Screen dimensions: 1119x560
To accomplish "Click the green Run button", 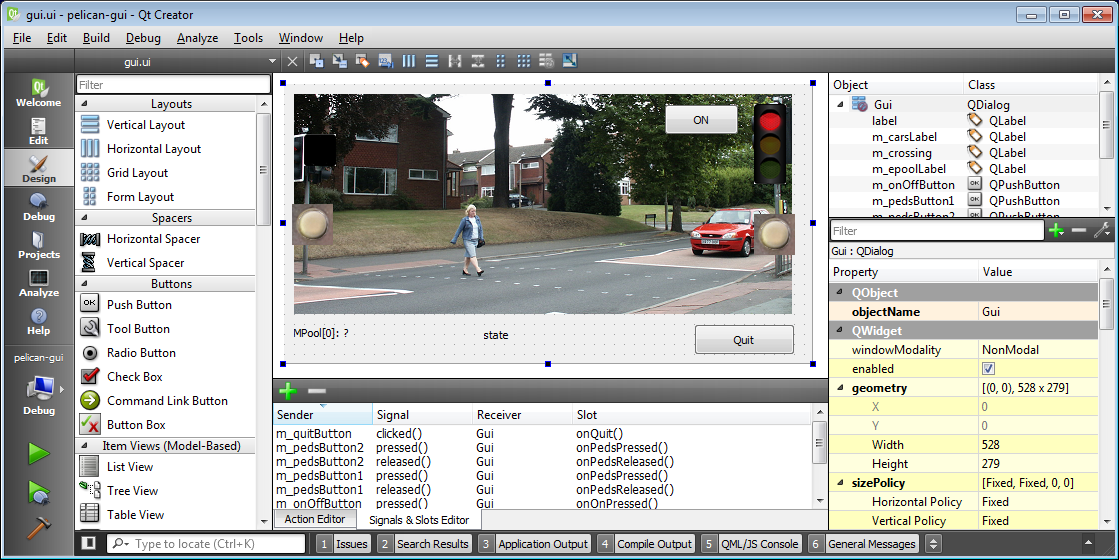I will pos(38,454).
